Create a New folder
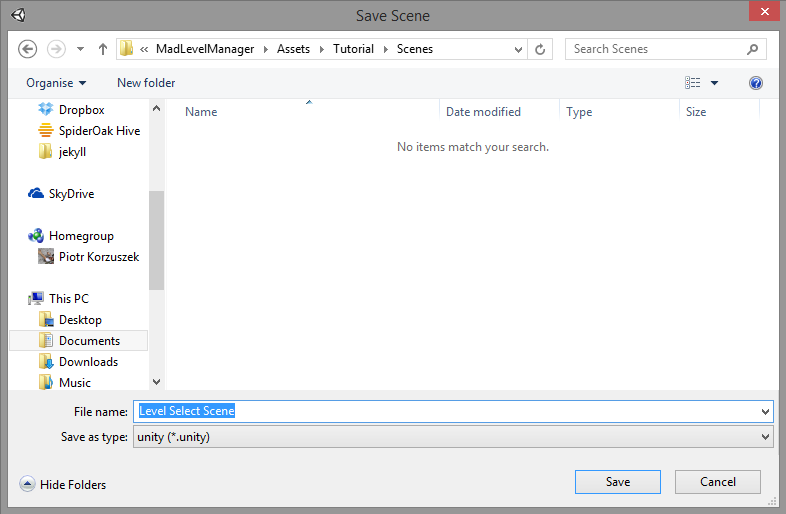Viewport: 786px width, 514px height. click(146, 83)
